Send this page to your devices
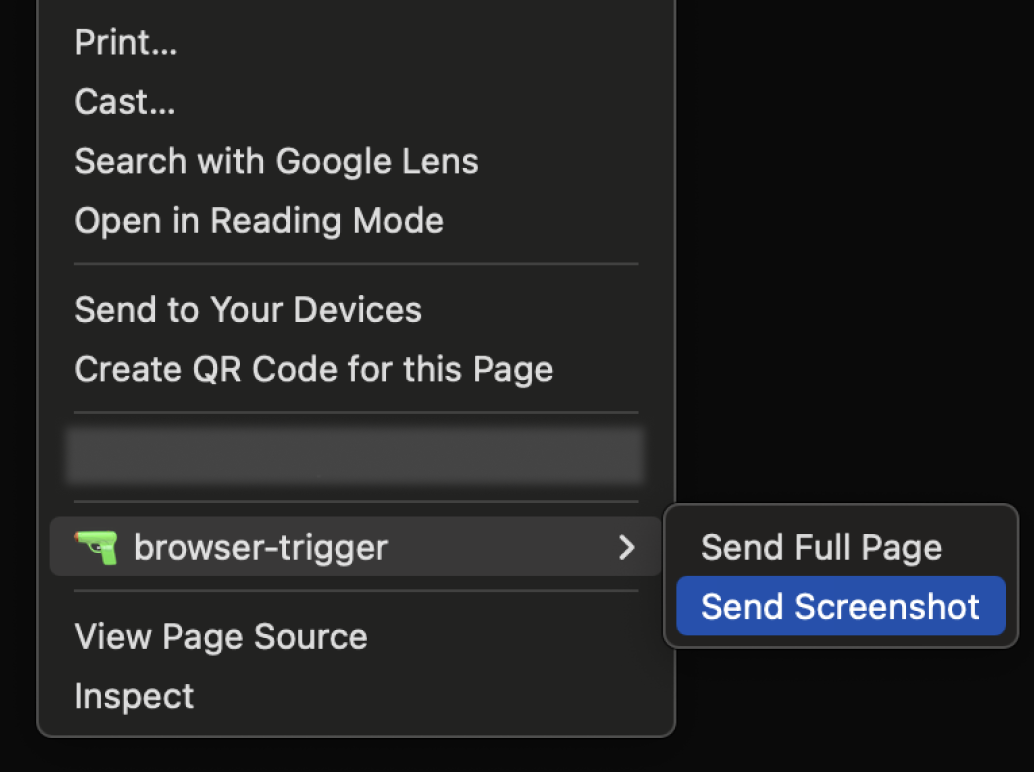The width and height of the screenshot is (1034, 772). tap(247, 309)
